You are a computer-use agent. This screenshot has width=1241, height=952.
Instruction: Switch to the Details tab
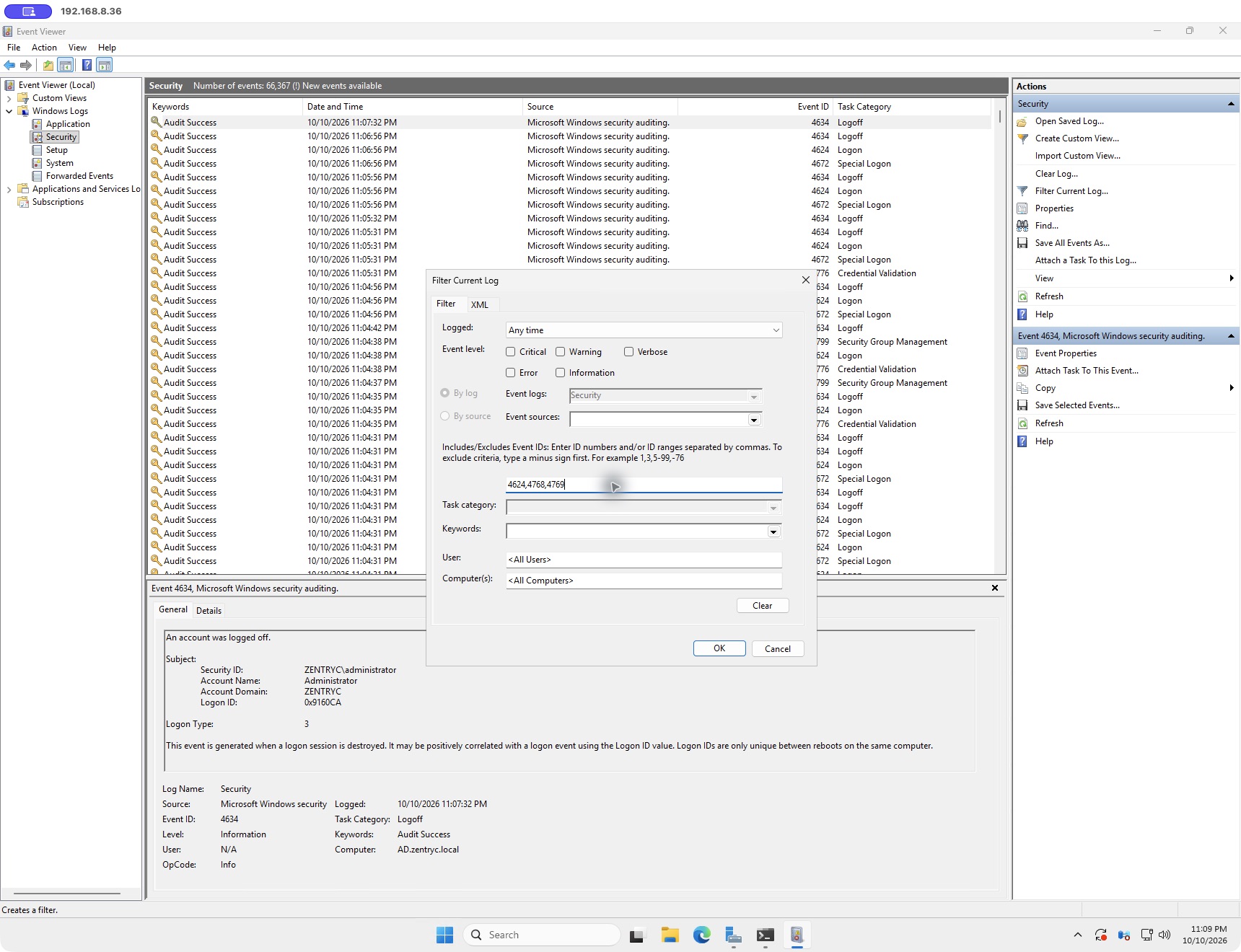coord(209,611)
